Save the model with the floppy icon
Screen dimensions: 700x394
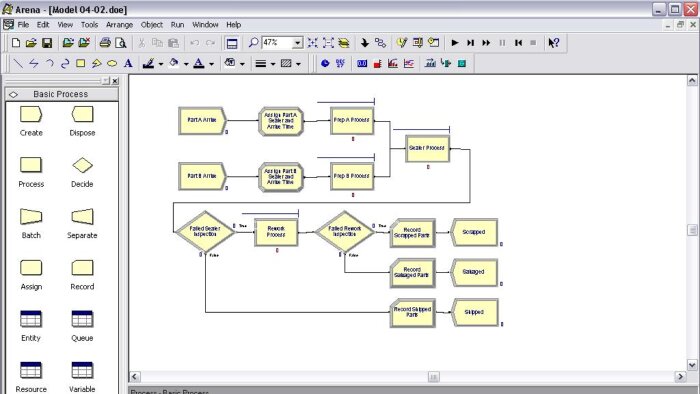[x=47, y=43]
